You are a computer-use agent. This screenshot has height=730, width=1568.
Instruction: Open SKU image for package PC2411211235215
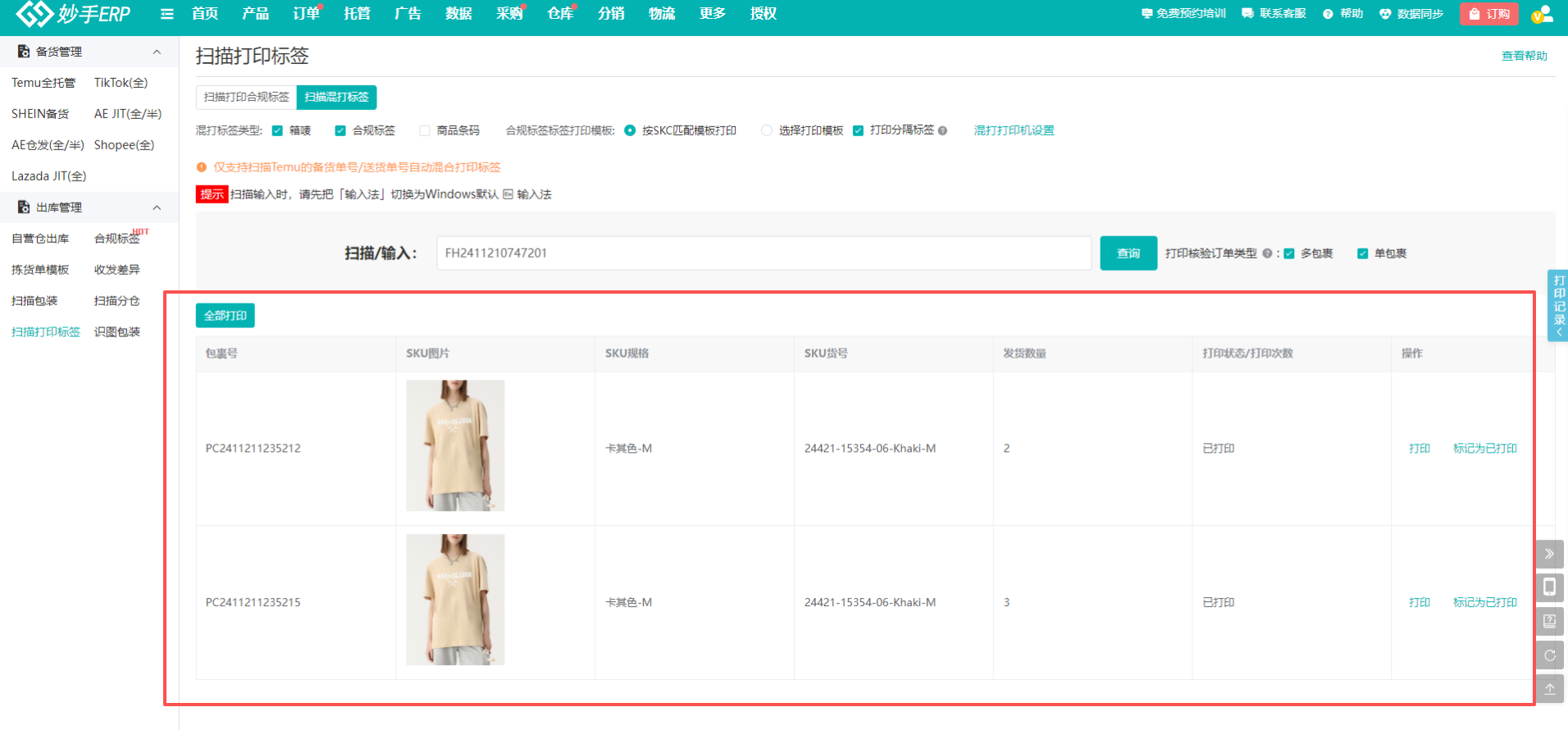click(455, 600)
